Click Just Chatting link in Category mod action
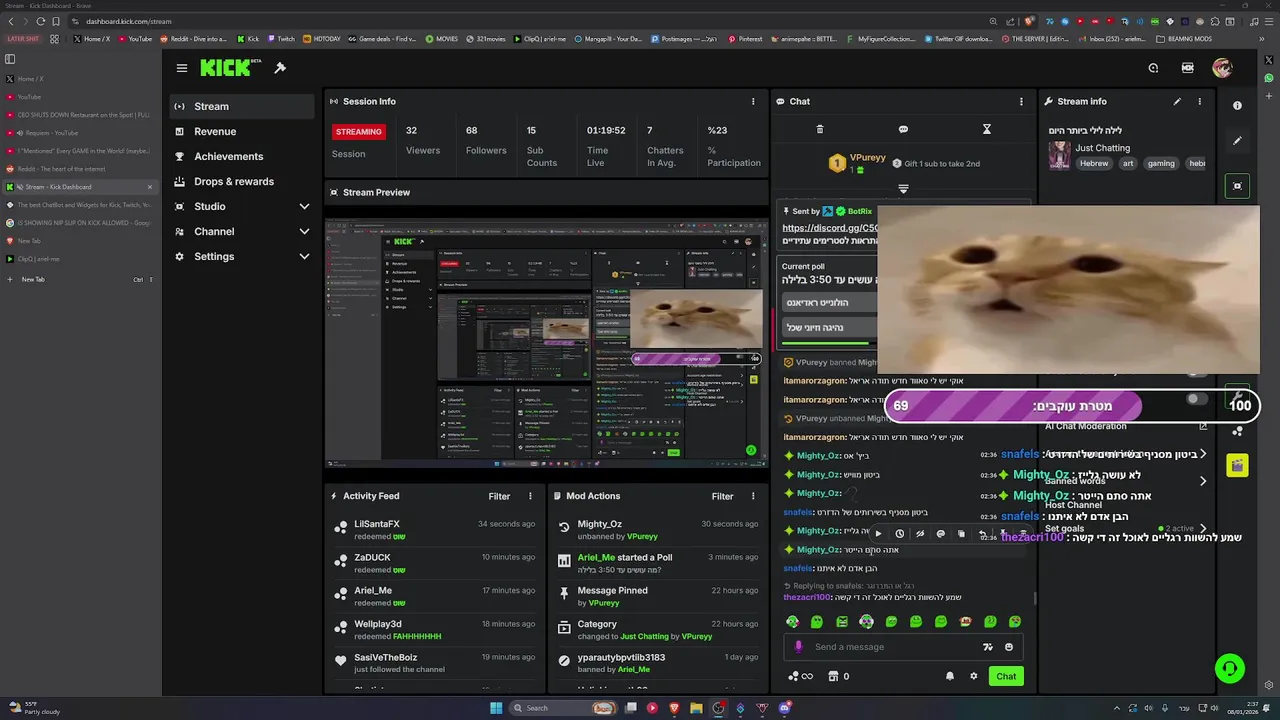Screen dimensions: 1280x720 click(643, 636)
